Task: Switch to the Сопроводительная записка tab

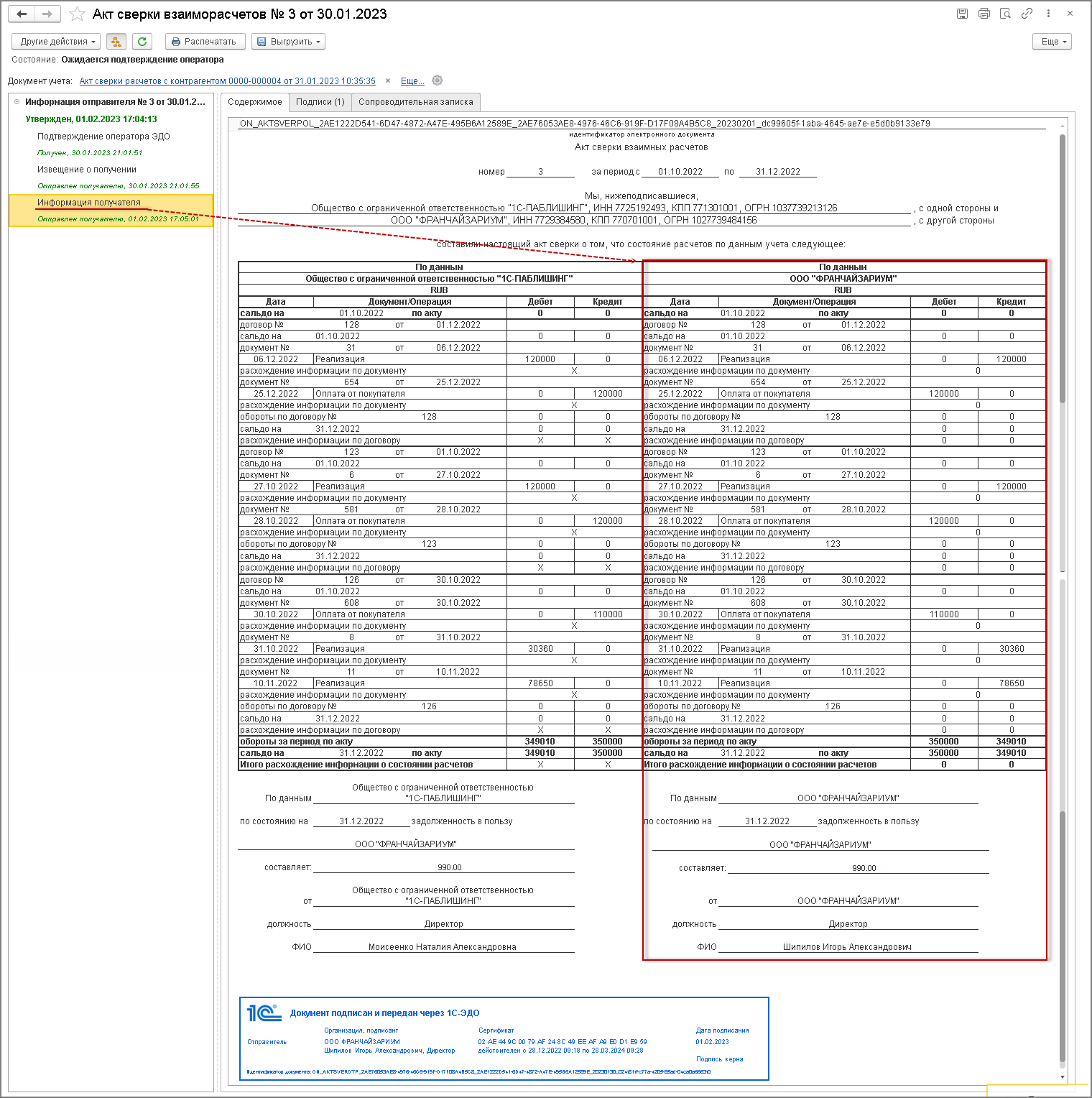Action: [x=416, y=102]
